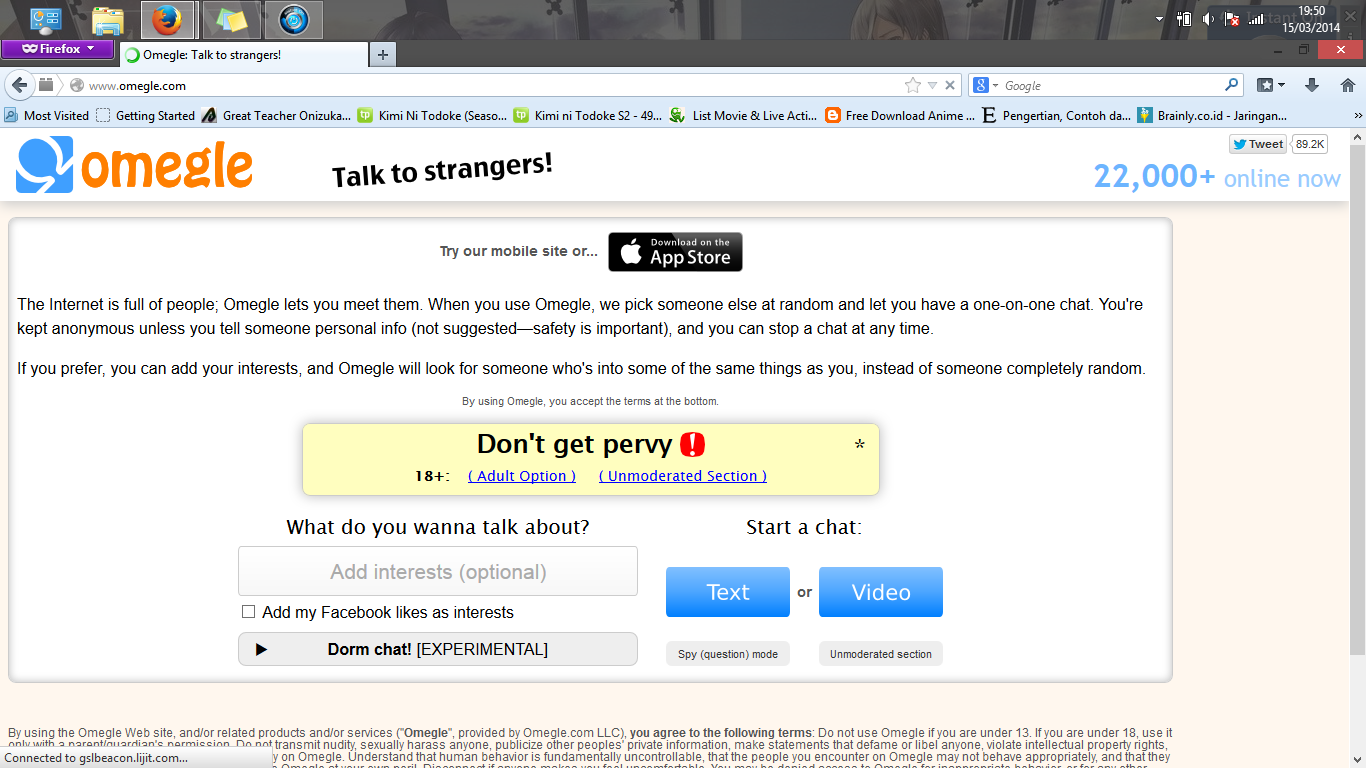The image size is (1366, 768).
Task: Show more bookmarks chevron
Action: click(x=1358, y=116)
